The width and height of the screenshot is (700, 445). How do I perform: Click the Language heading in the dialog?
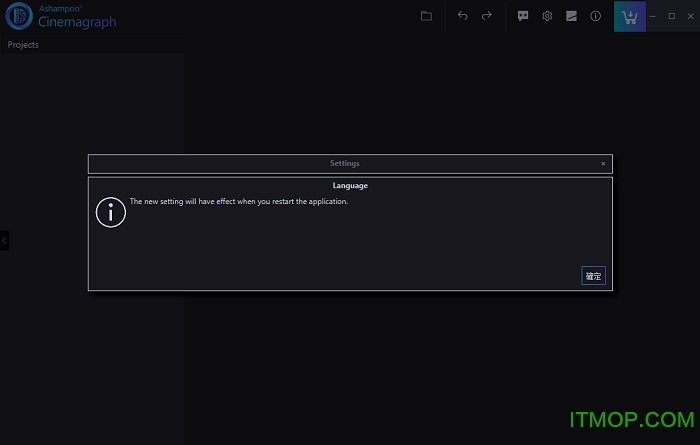pos(350,185)
